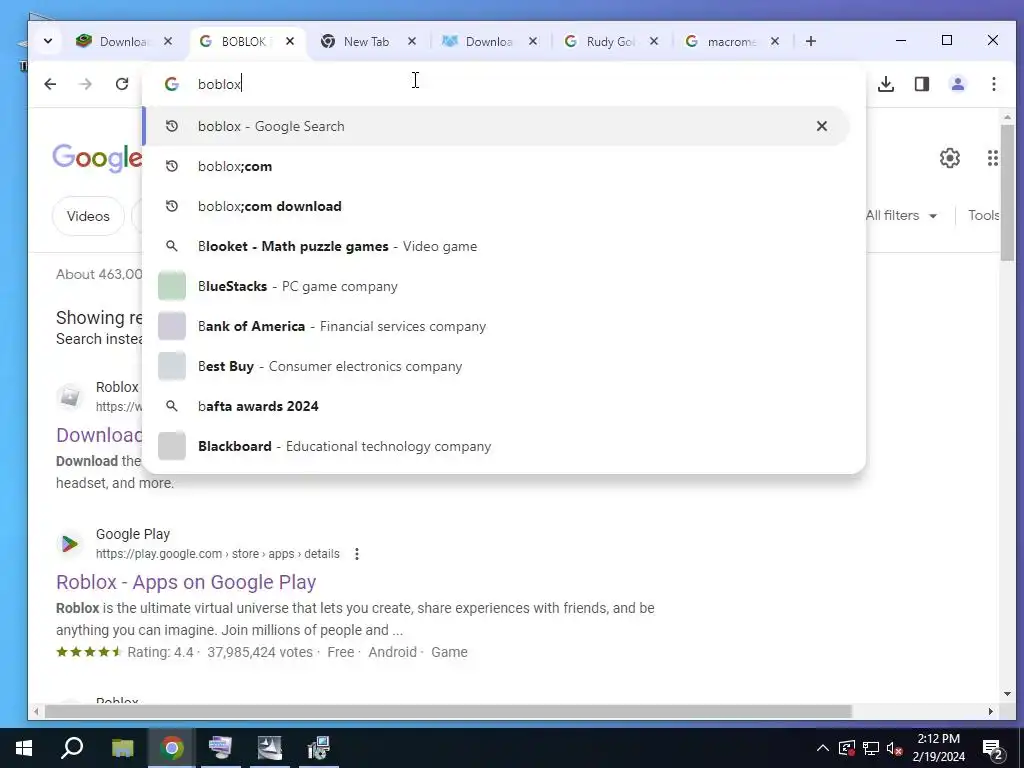Open Windows taskbar search
Viewport: 1024px width, 768px height.
point(72,748)
